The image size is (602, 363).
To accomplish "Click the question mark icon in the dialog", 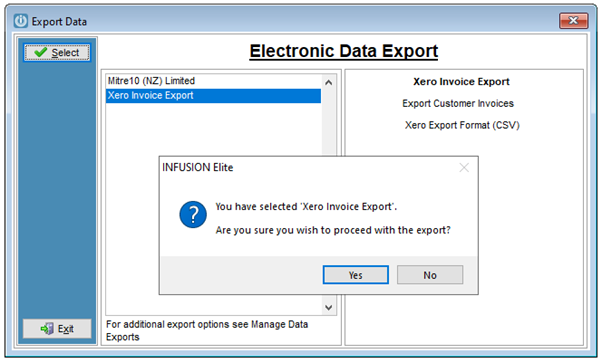I will tap(193, 215).
